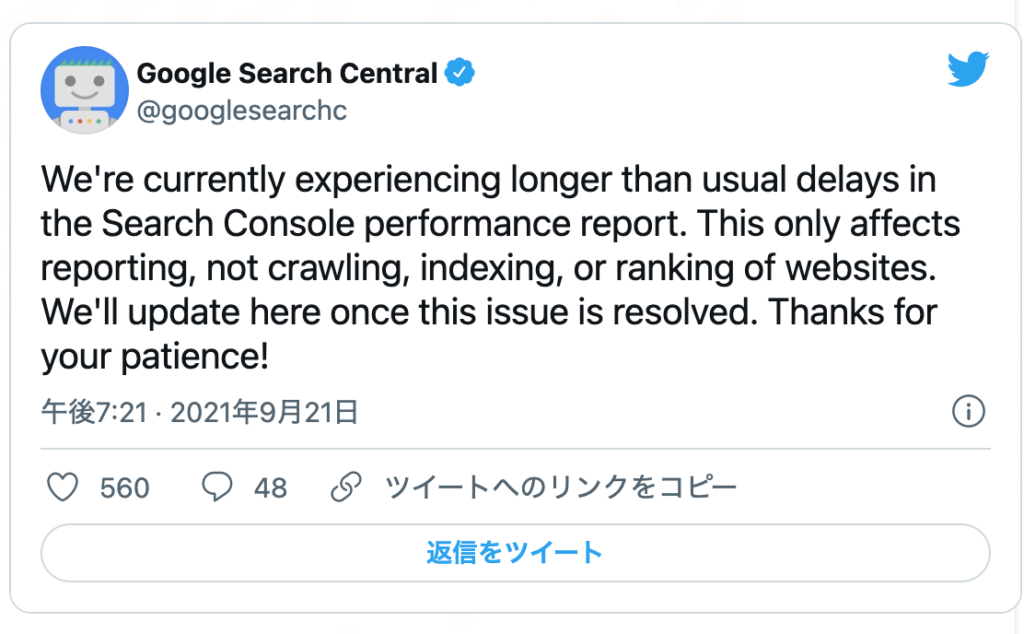Viewport: 1024px width, 634px height.
Task: Click the chain link copy icon
Action: point(346,487)
